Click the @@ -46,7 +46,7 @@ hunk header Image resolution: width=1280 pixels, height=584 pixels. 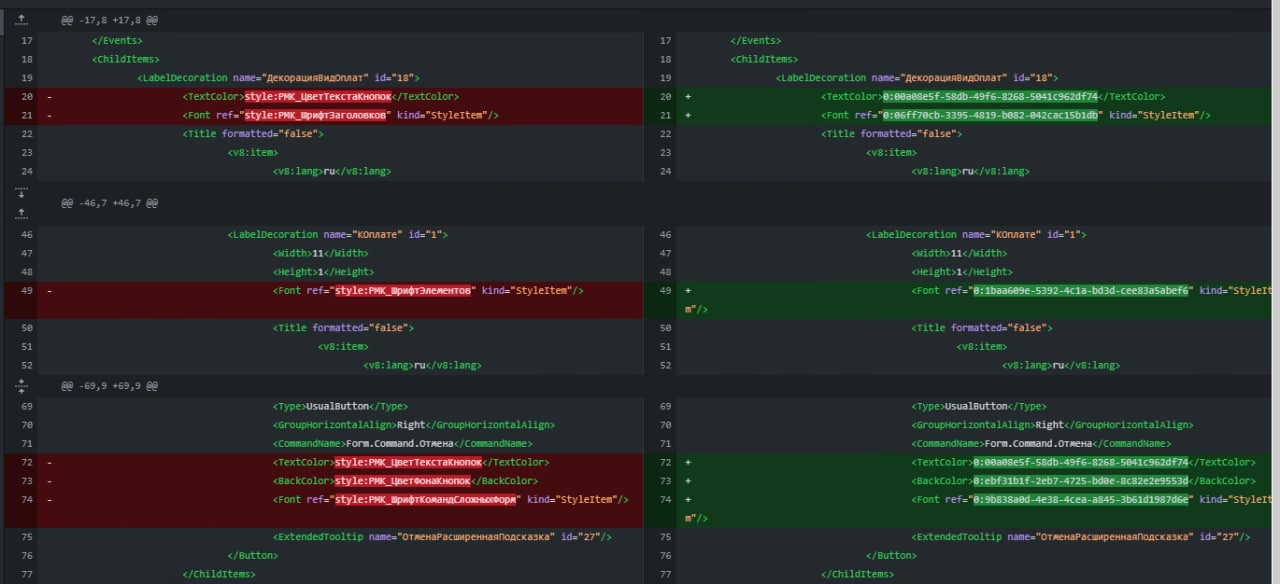click(x=109, y=203)
